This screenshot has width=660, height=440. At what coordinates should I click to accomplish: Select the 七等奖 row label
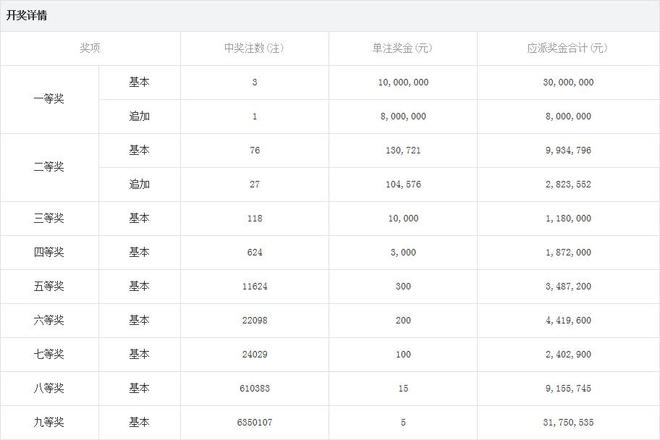[49, 354]
